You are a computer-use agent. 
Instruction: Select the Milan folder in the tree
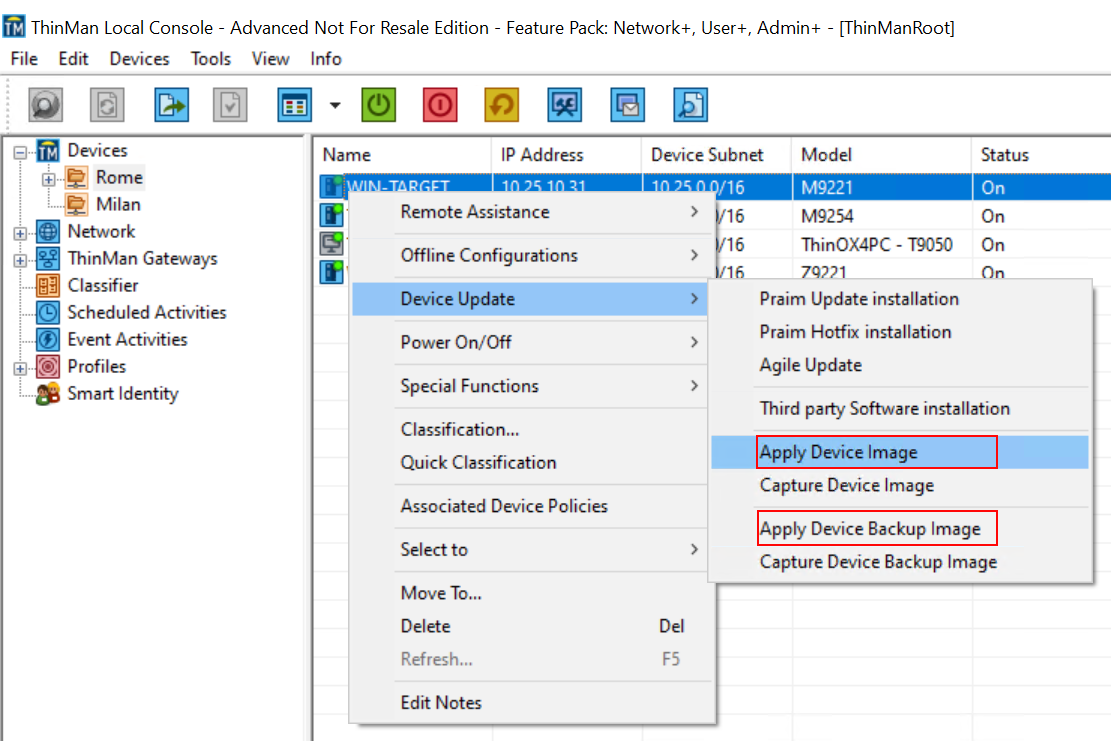tap(118, 204)
